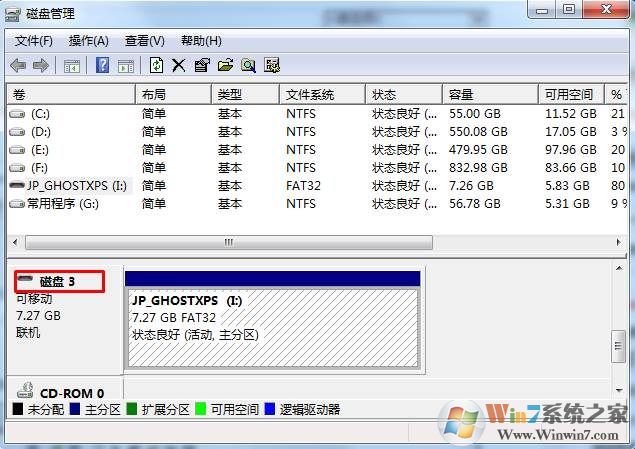The height and width of the screenshot is (449, 635).
Task: Click the removable disk icon beside 磁盘 3
Action: (25, 279)
